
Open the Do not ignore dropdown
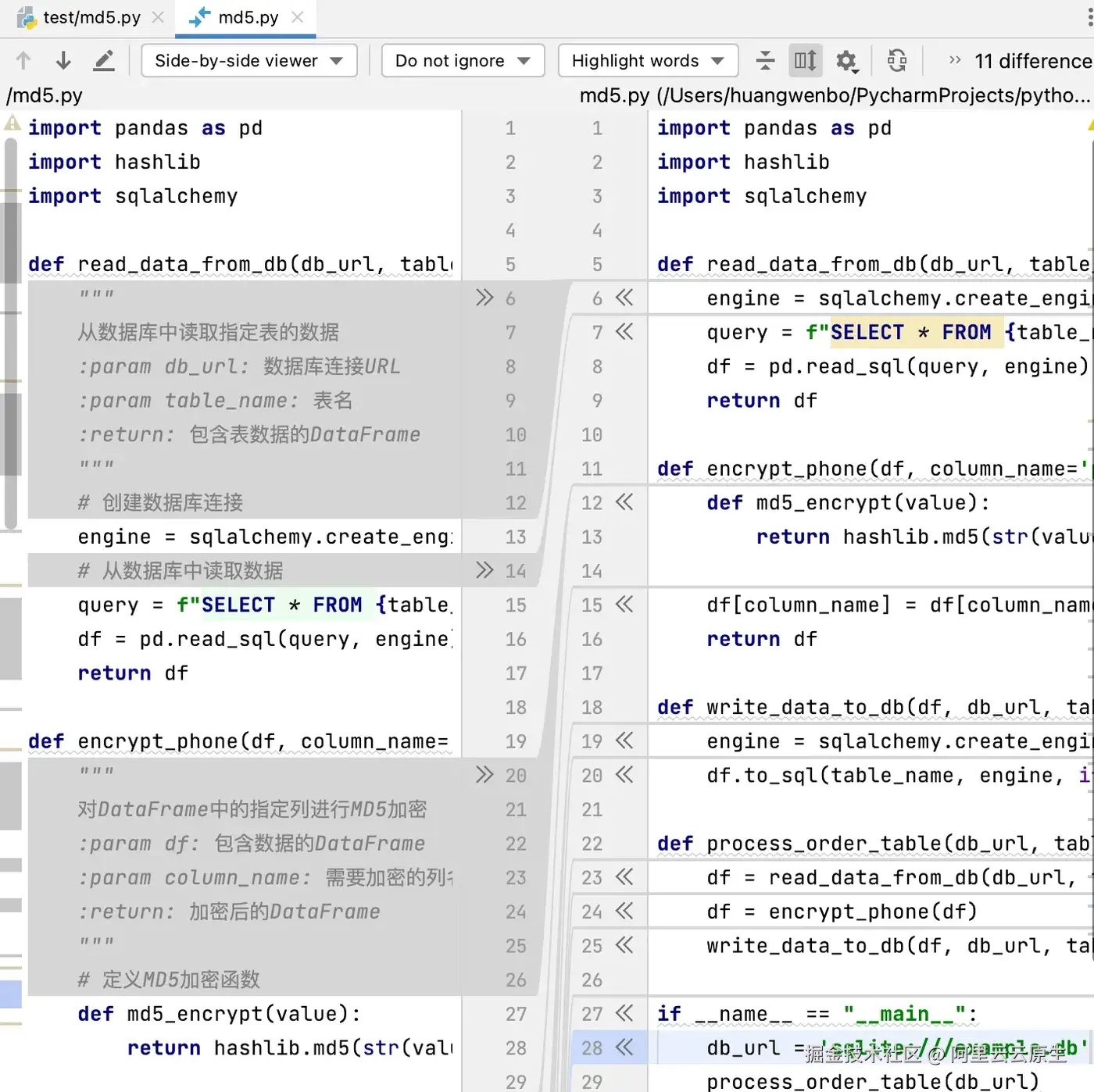tap(463, 61)
